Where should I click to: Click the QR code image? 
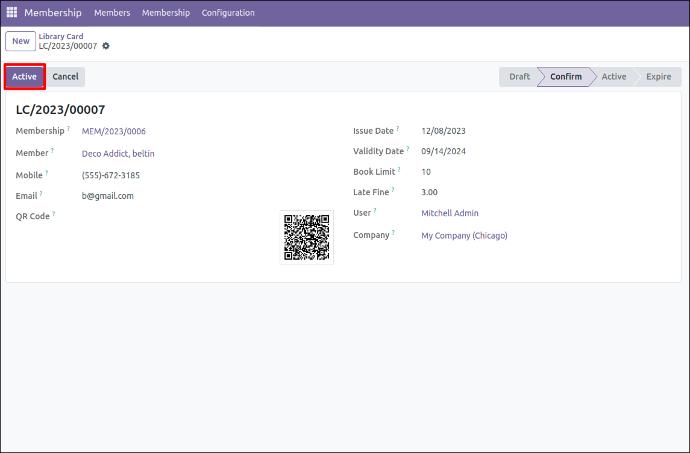point(307,237)
